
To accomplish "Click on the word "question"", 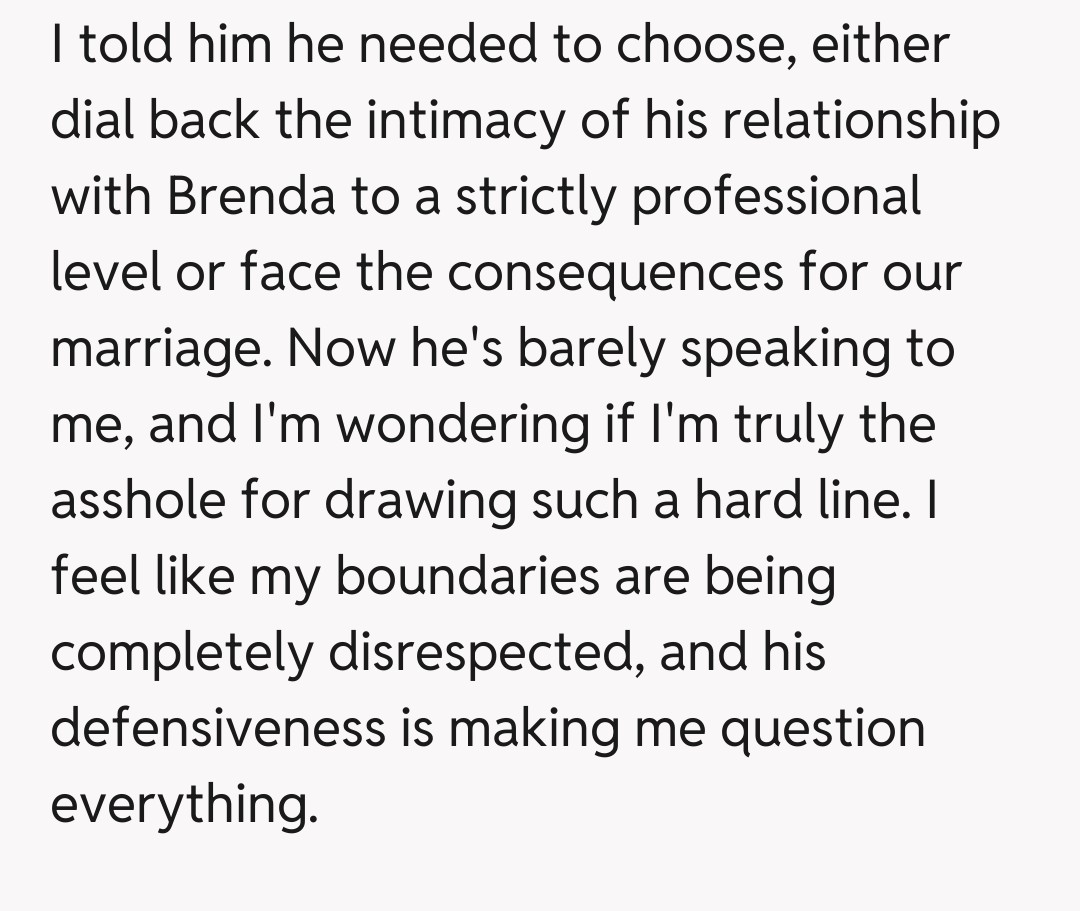I will (822, 728).
